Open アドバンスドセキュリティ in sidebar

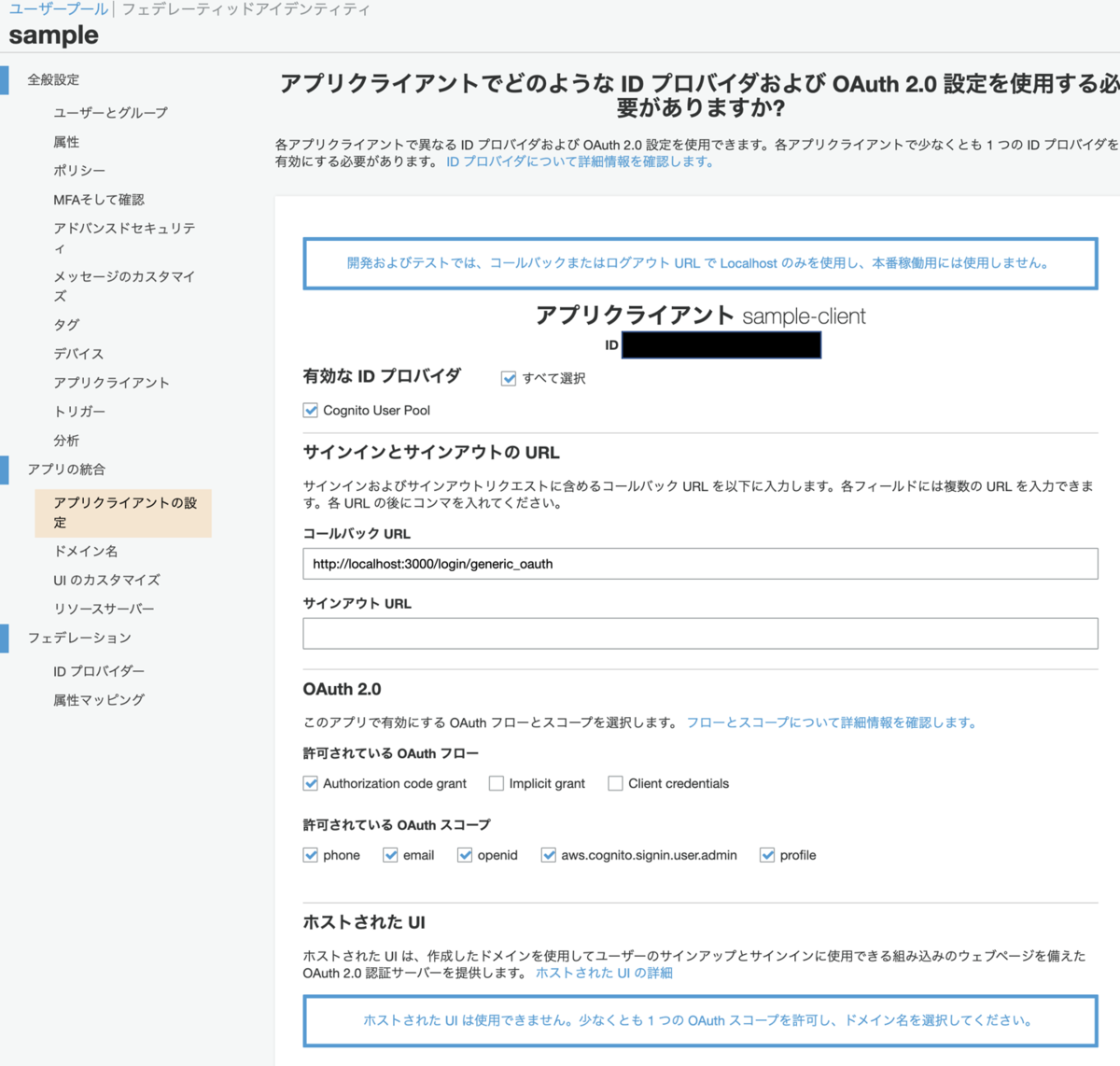[x=124, y=238]
